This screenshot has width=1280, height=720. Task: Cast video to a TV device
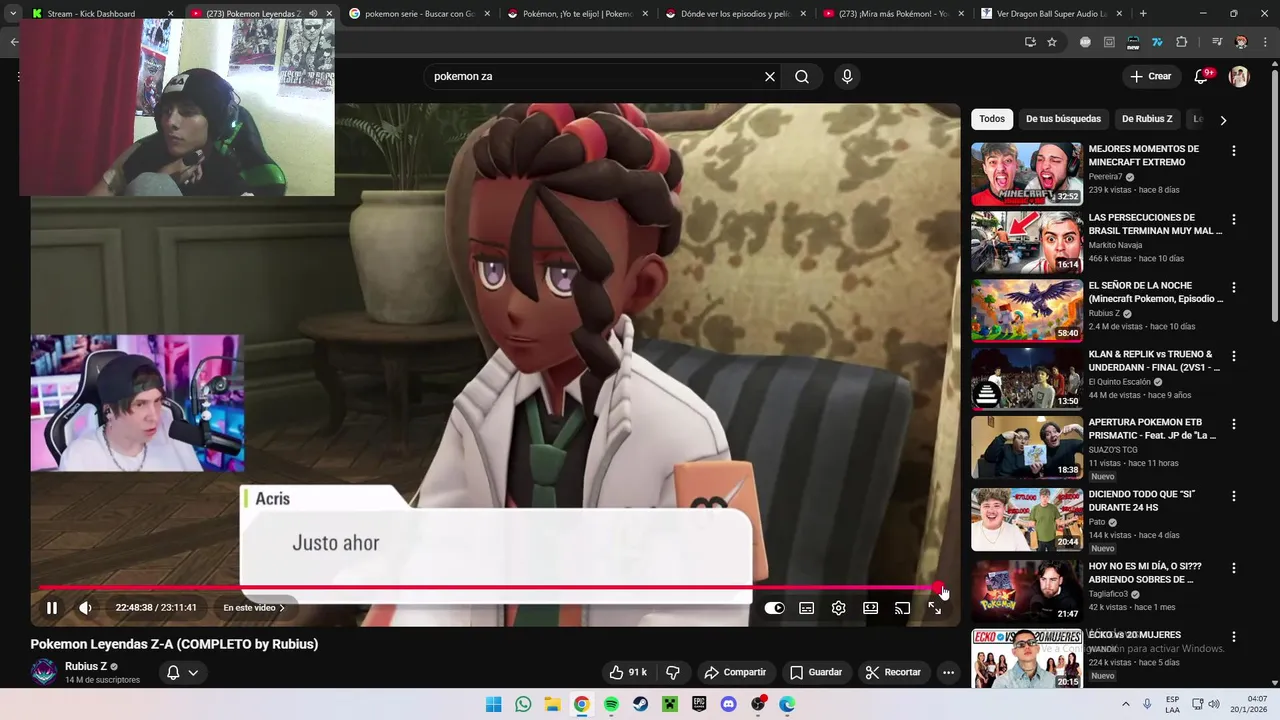(x=902, y=608)
